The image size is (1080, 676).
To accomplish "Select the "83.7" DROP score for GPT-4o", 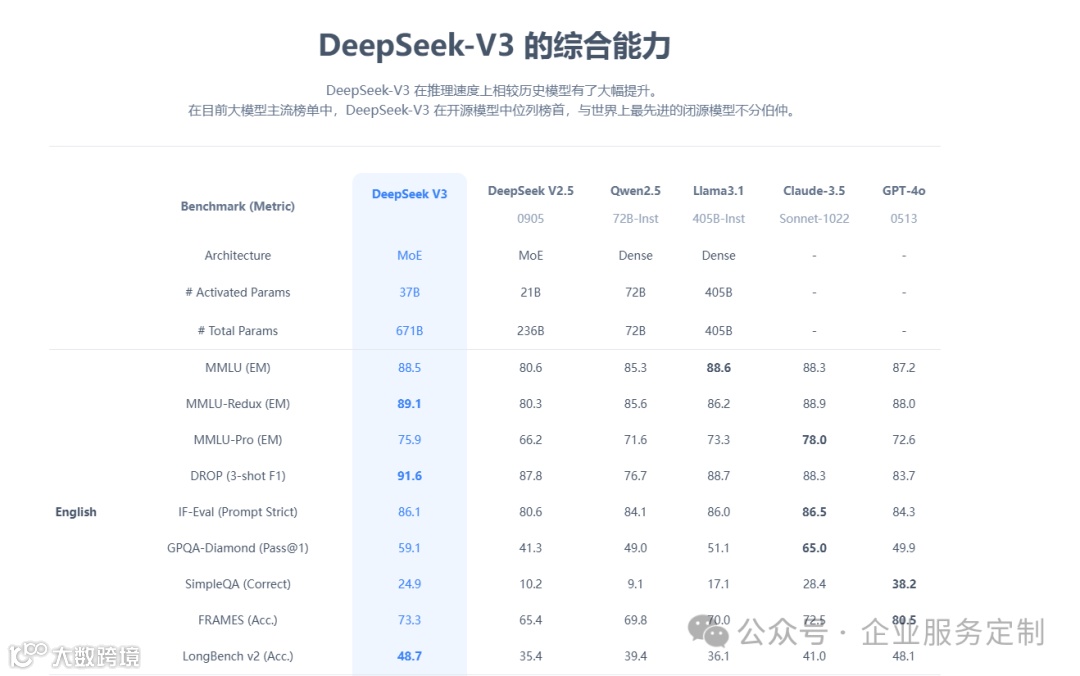I will click(x=904, y=476).
